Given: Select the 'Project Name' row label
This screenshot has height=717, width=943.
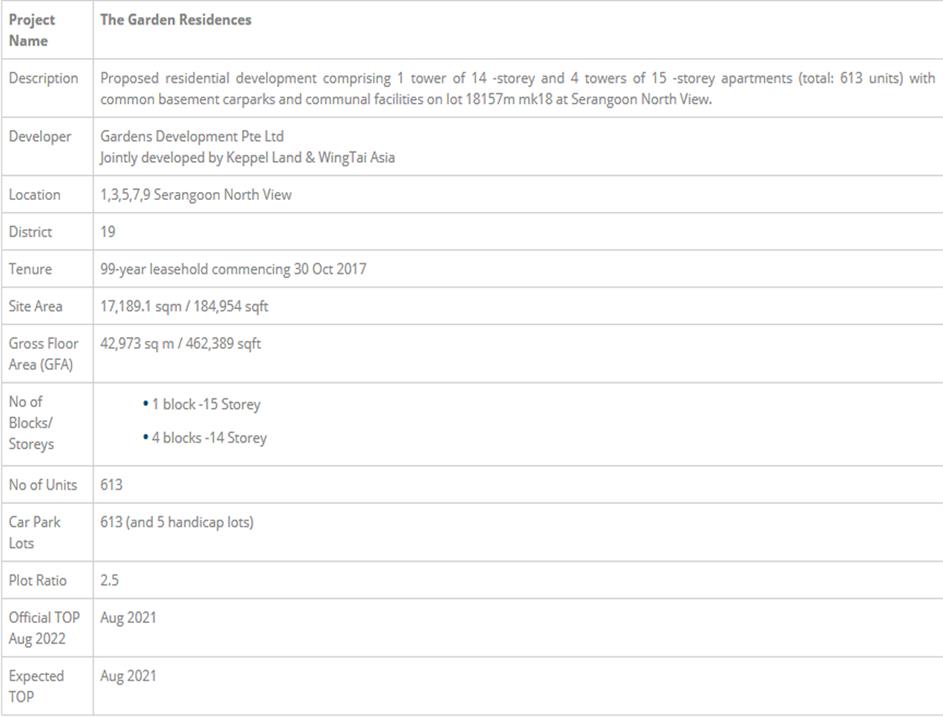Looking at the screenshot, I should pyautogui.click(x=31, y=30).
